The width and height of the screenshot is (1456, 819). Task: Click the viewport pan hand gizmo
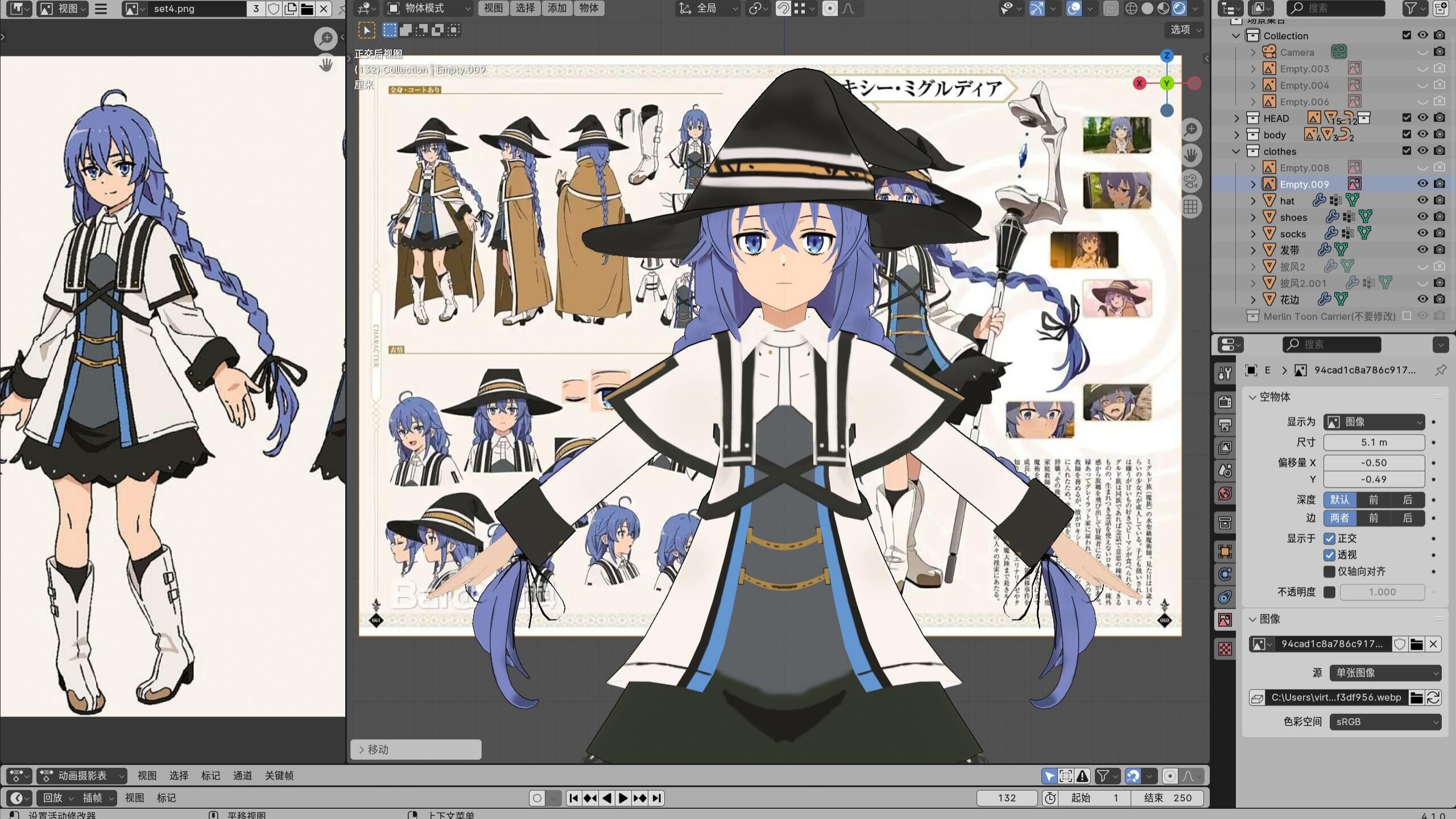click(x=1190, y=155)
